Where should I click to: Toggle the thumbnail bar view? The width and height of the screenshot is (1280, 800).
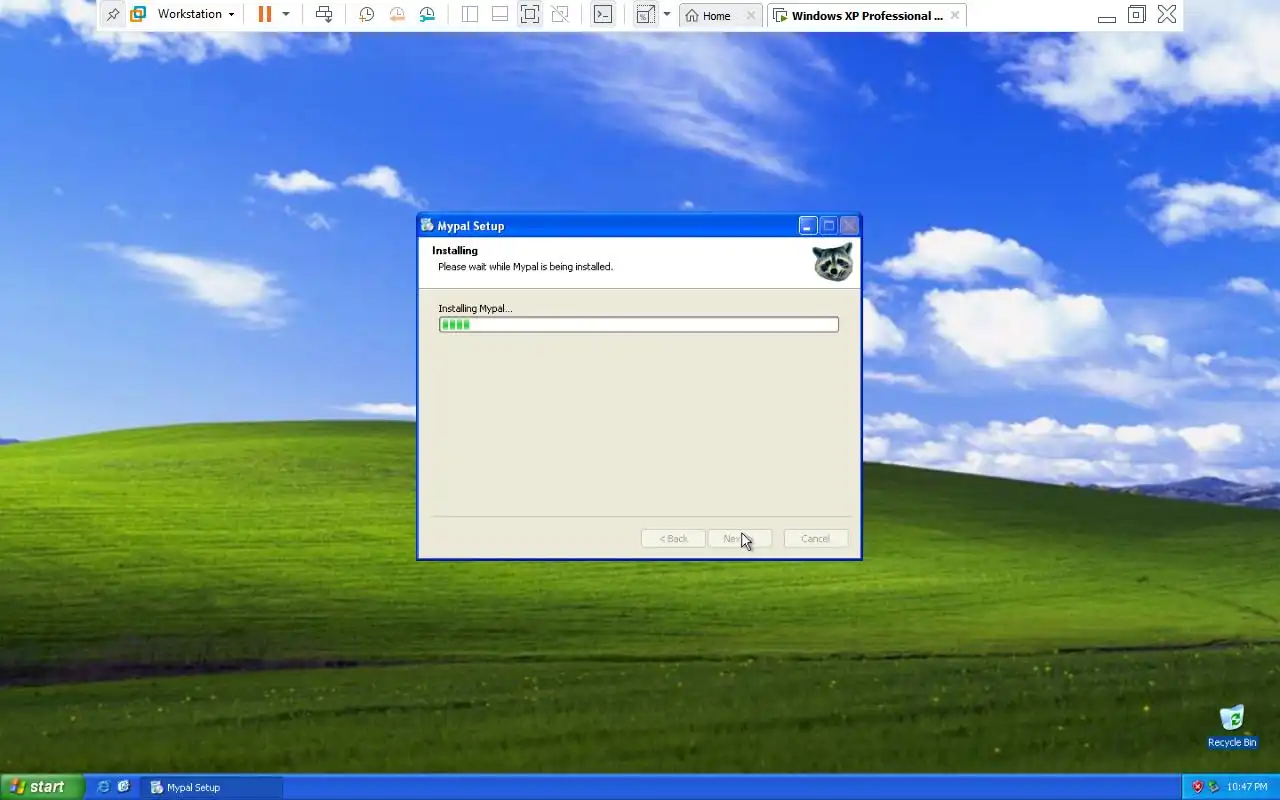point(499,15)
